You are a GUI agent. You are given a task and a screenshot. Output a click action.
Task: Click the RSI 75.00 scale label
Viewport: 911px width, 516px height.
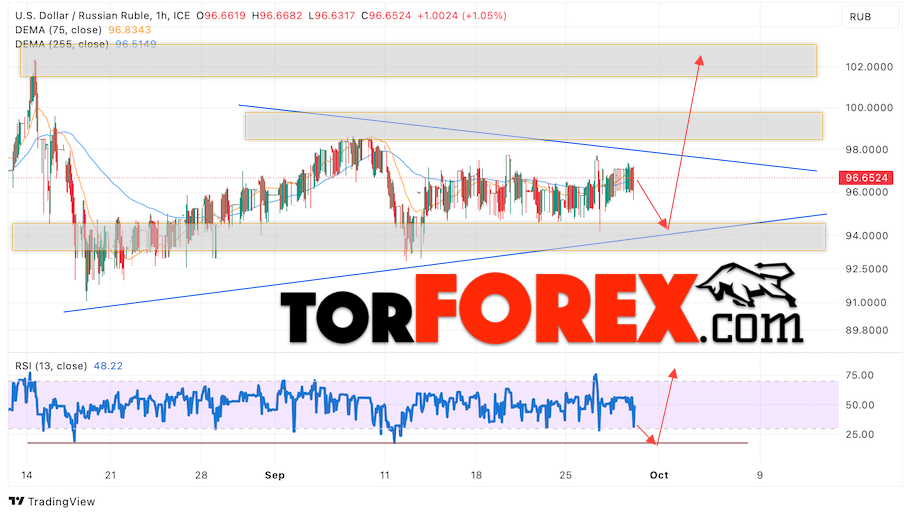pos(859,375)
